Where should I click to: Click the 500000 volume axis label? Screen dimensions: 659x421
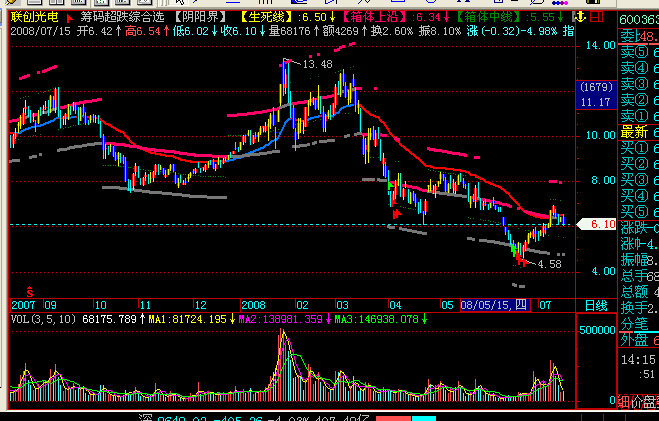tap(597, 330)
